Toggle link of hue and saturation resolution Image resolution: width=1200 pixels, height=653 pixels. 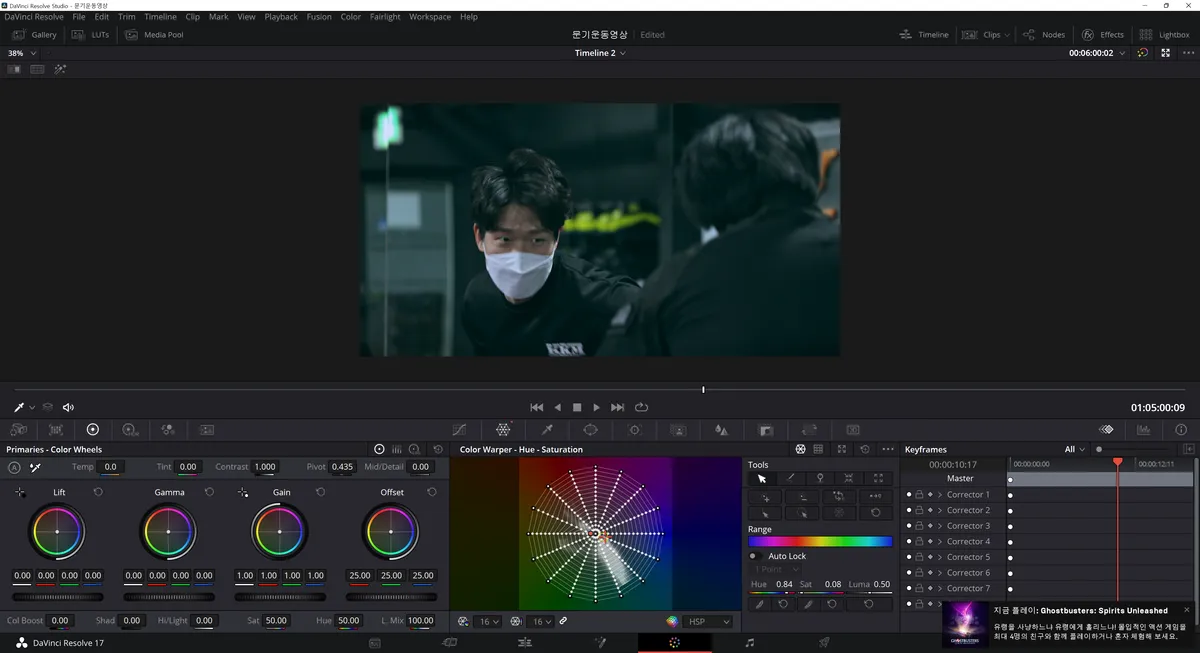point(563,621)
